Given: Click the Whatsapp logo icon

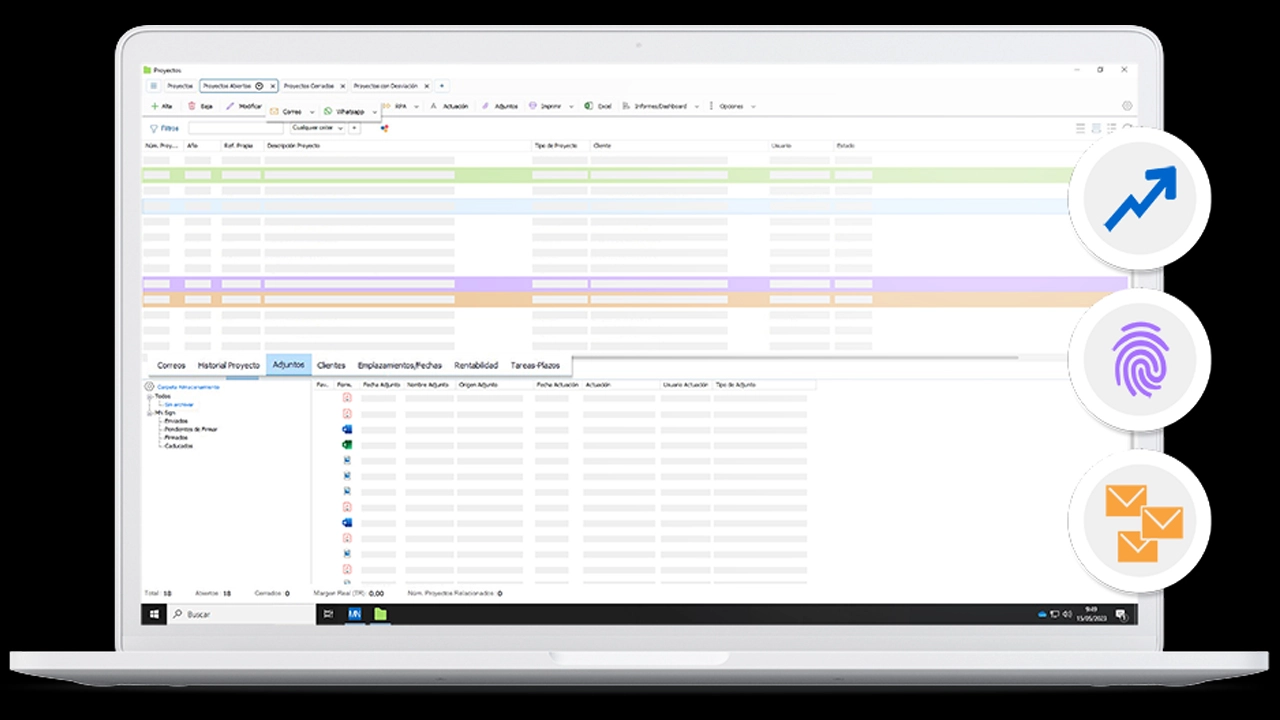Looking at the screenshot, I should pos(328,112).
